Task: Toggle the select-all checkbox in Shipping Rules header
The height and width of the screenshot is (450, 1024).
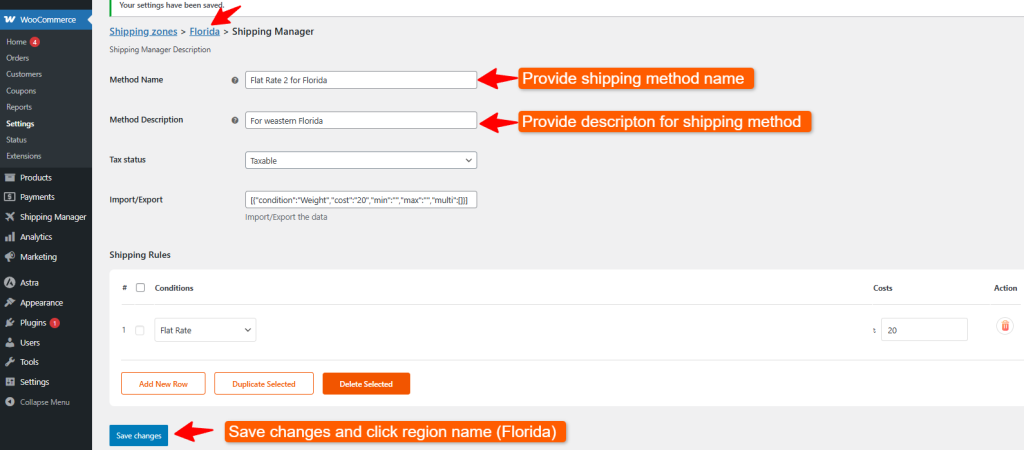Action: (140, 288)
